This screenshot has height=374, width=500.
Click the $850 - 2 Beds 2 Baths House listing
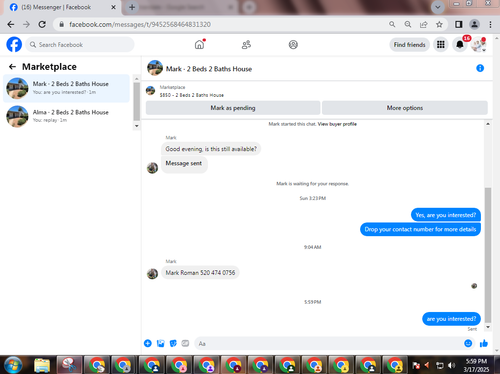click(x=191, y=95)
